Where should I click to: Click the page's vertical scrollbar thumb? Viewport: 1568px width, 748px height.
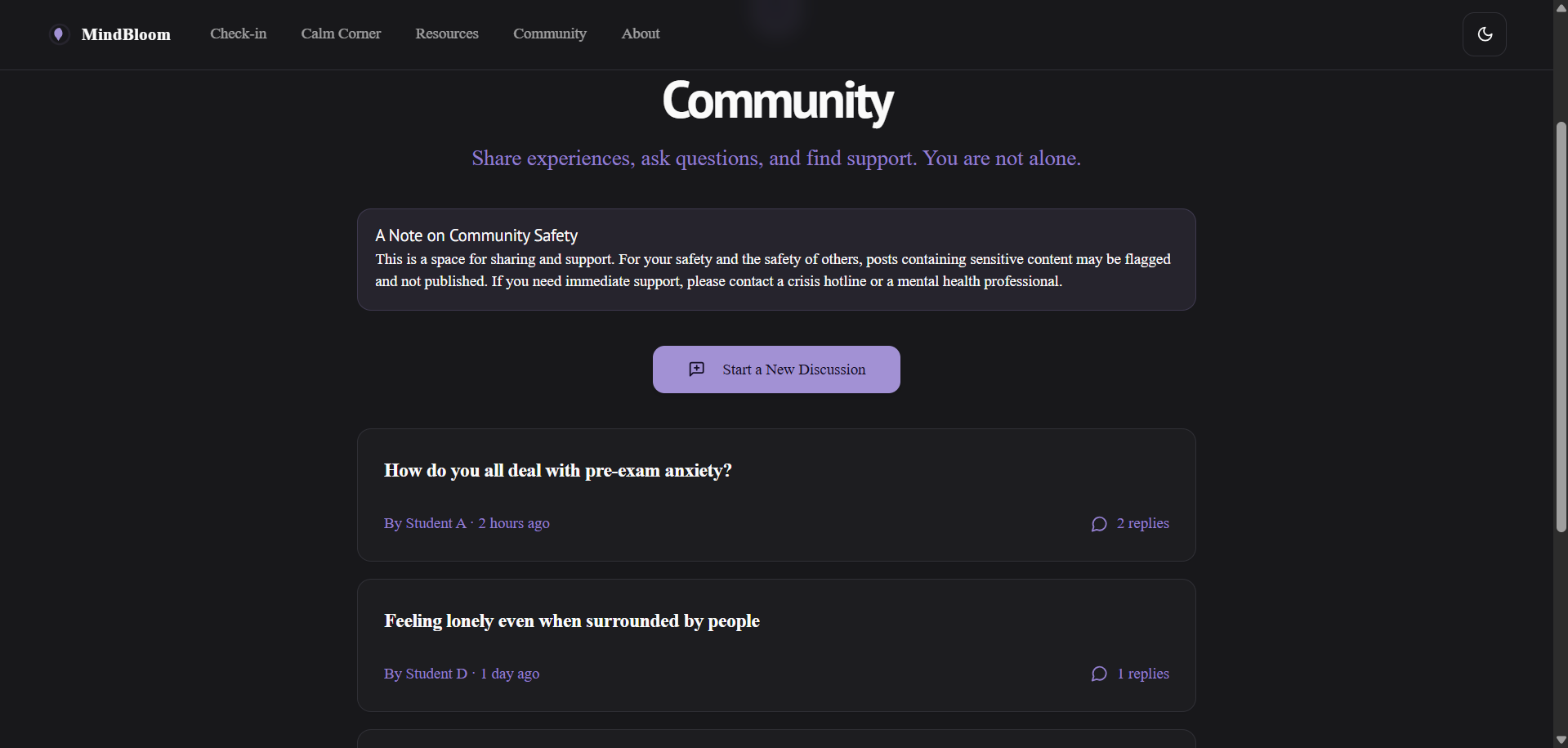[1561, 327]
